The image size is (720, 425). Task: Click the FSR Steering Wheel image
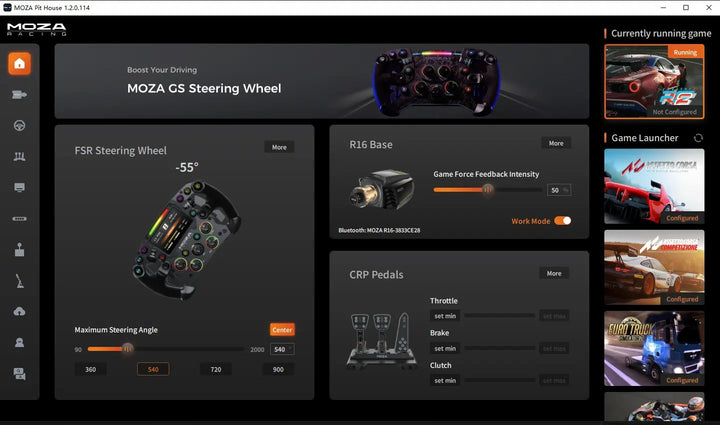[186, 239]
